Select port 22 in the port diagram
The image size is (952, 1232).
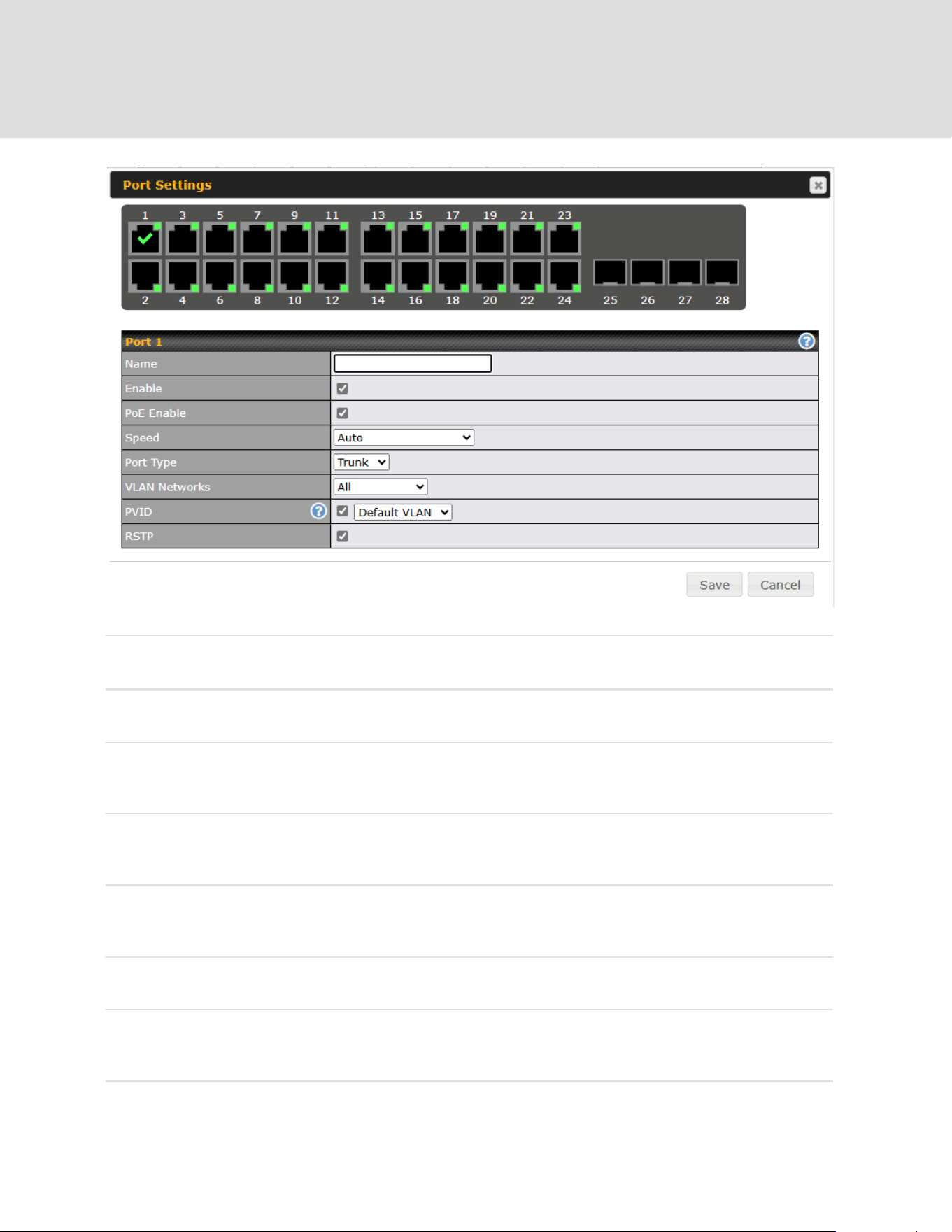(527, 276)
